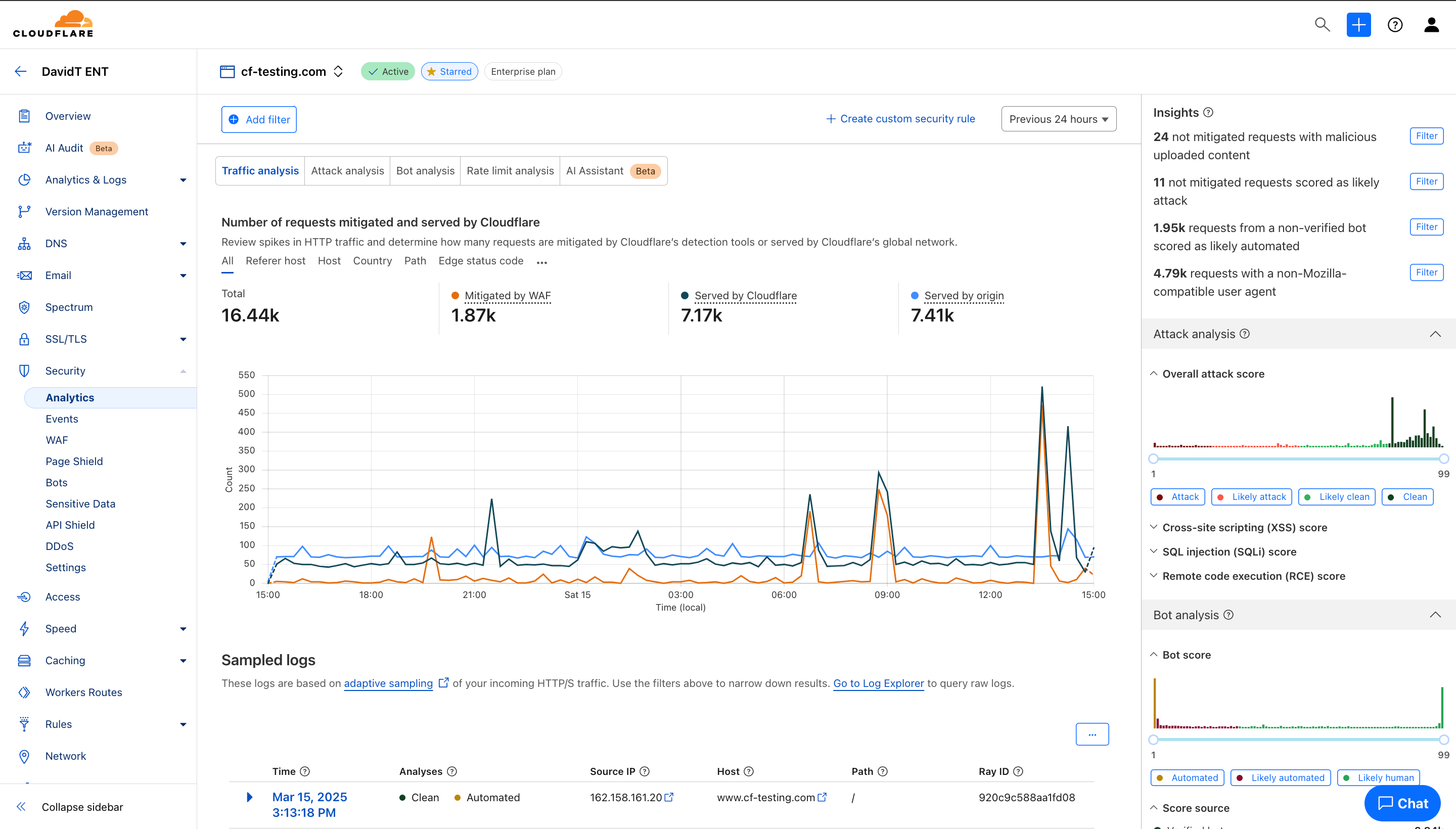
Task: Toggle the Mitigated by WAF series
Action: 508,296
